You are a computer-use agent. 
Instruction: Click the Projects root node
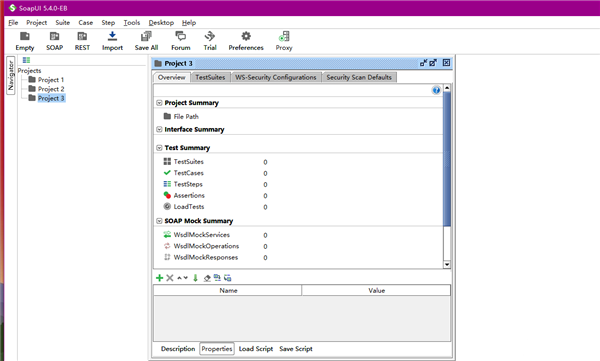pos(29,70)
